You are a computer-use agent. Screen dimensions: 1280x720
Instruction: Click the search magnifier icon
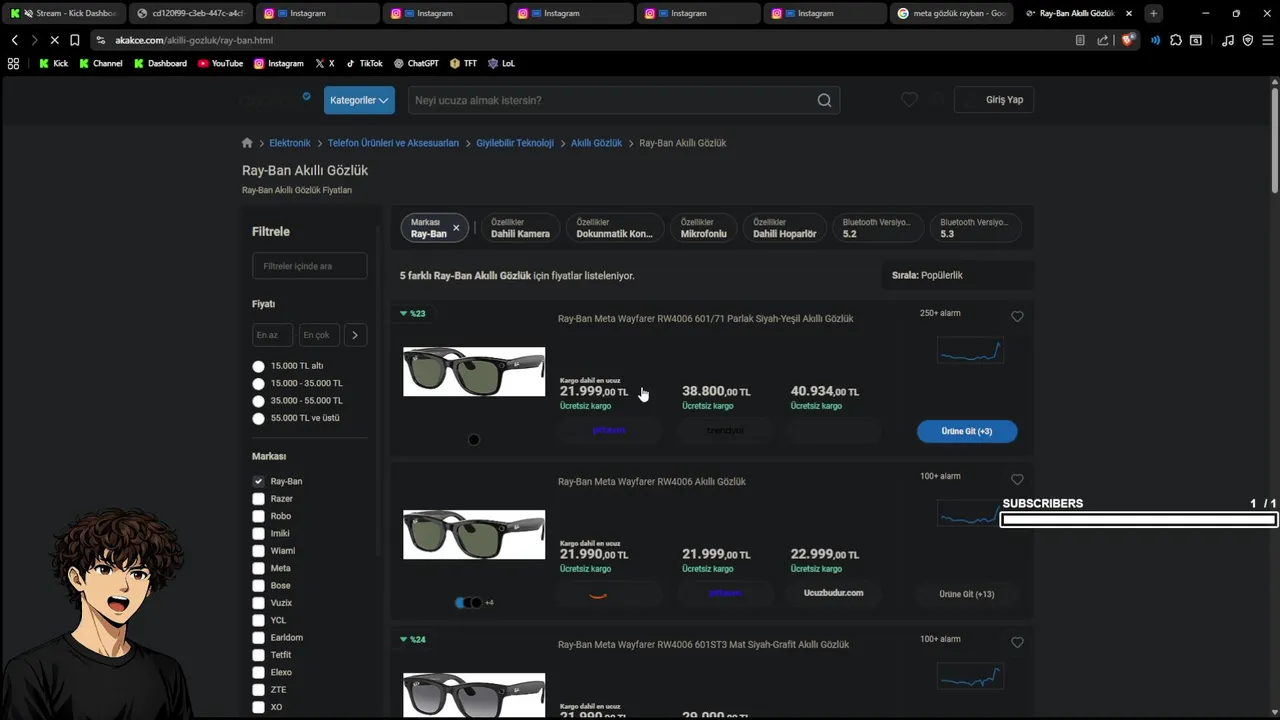click(x=824, y=100)
